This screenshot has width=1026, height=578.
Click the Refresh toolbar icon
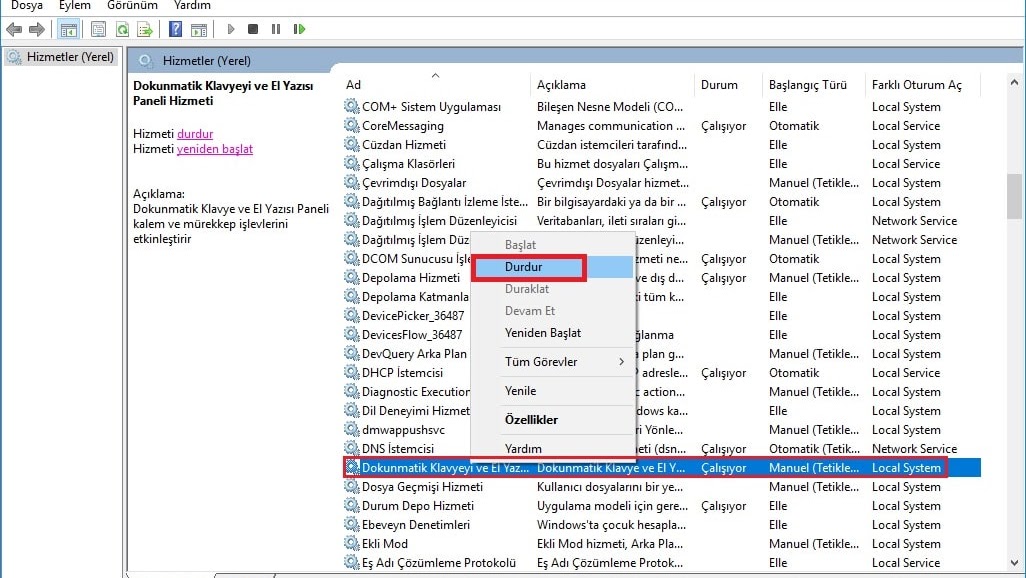[122, 29]
